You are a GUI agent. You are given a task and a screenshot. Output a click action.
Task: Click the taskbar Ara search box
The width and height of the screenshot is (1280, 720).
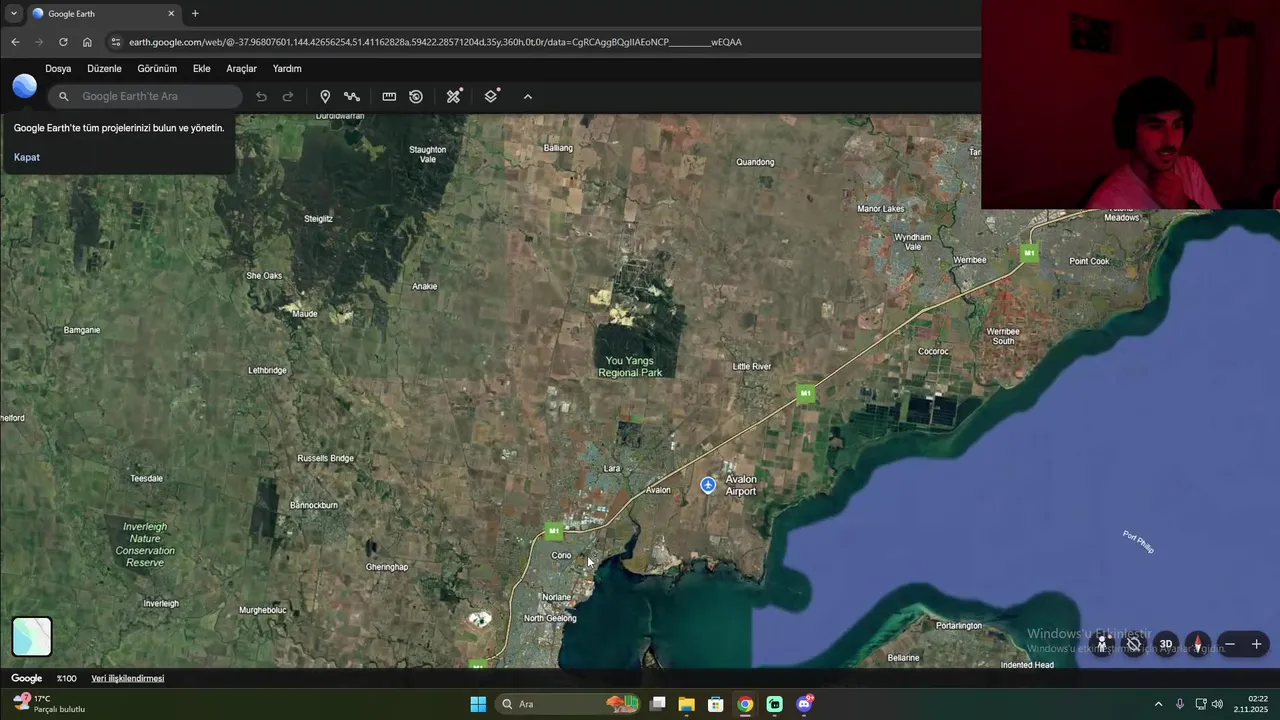tap(570, 704)
